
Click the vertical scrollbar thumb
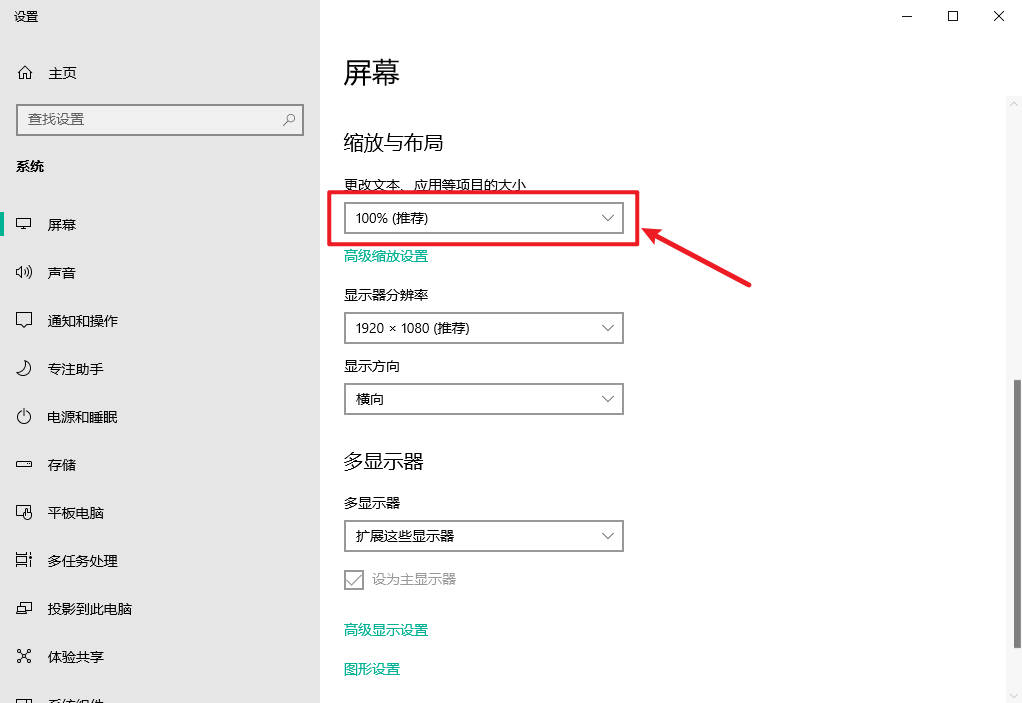click(1017, 514)
